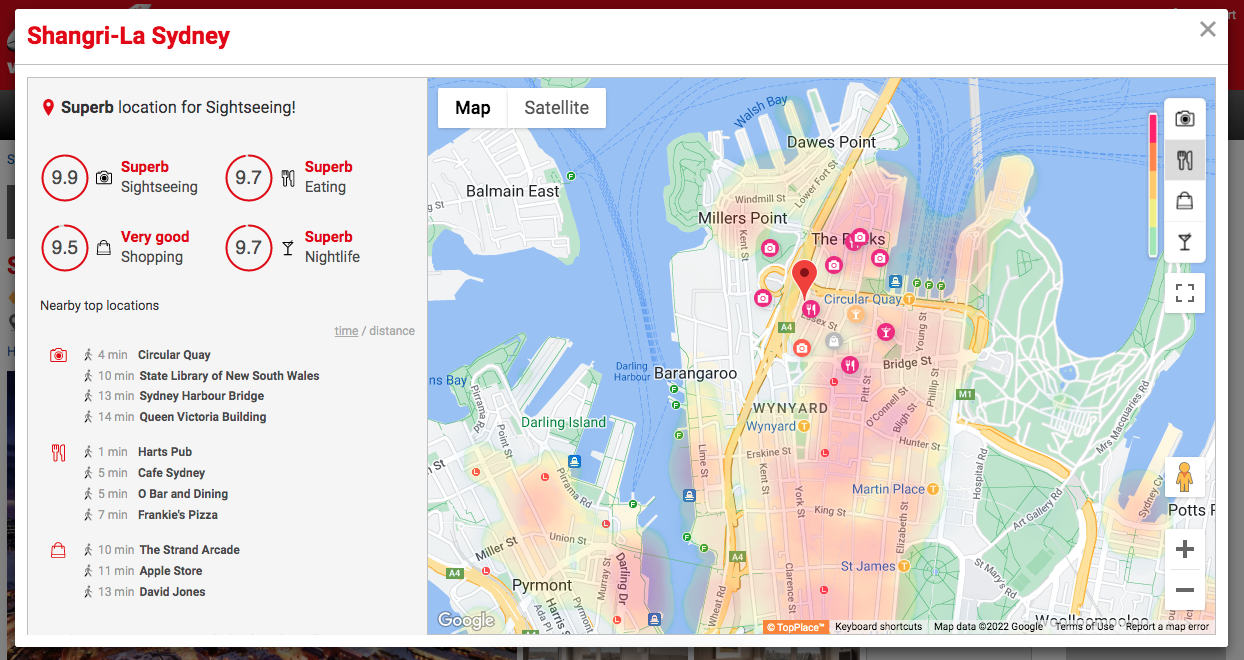Click the red cutlery icon beside Harts Pub row
The image size is (1244, 660).
click(x=58, y=452)
